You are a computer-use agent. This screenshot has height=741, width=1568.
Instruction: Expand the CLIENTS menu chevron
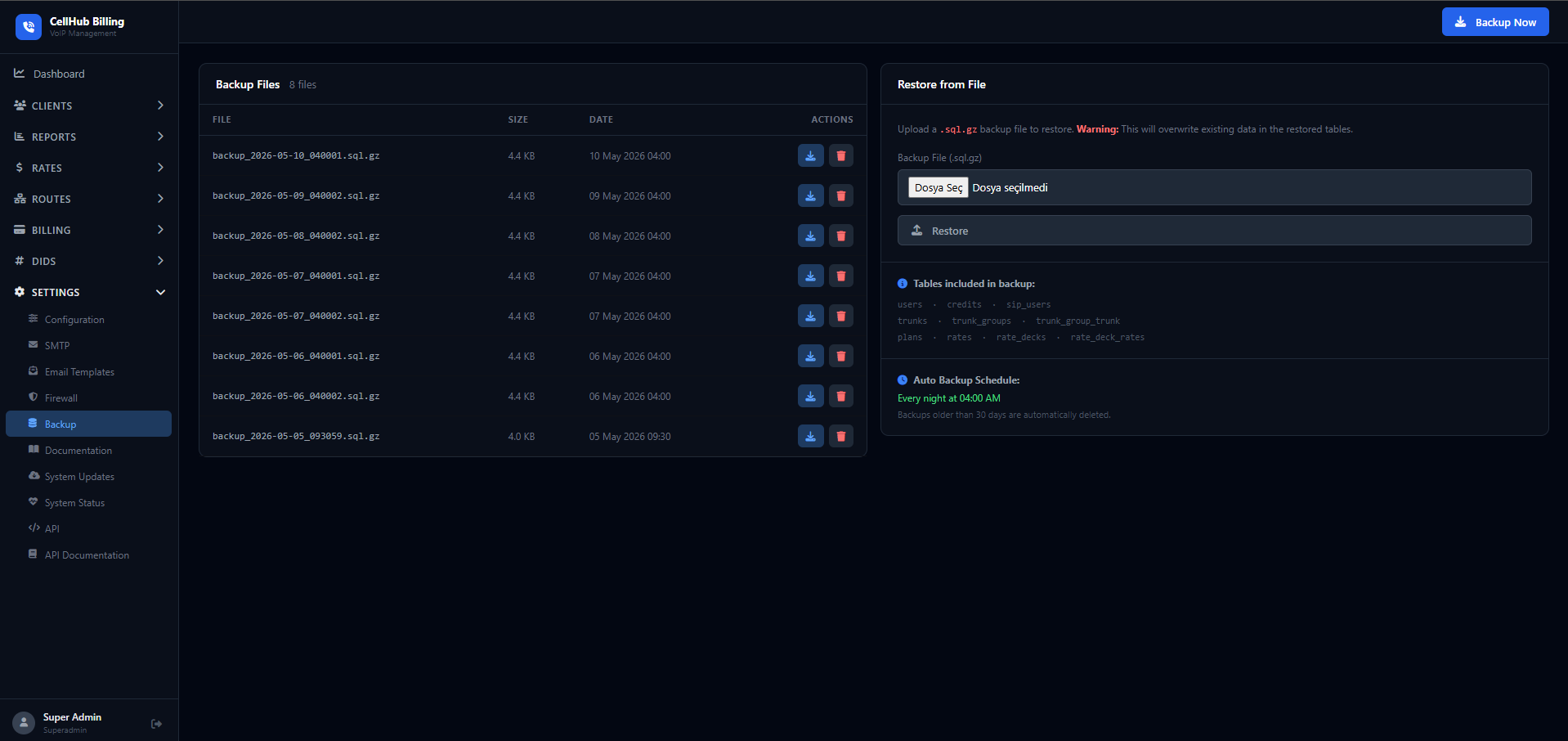[x=160, y=106]
